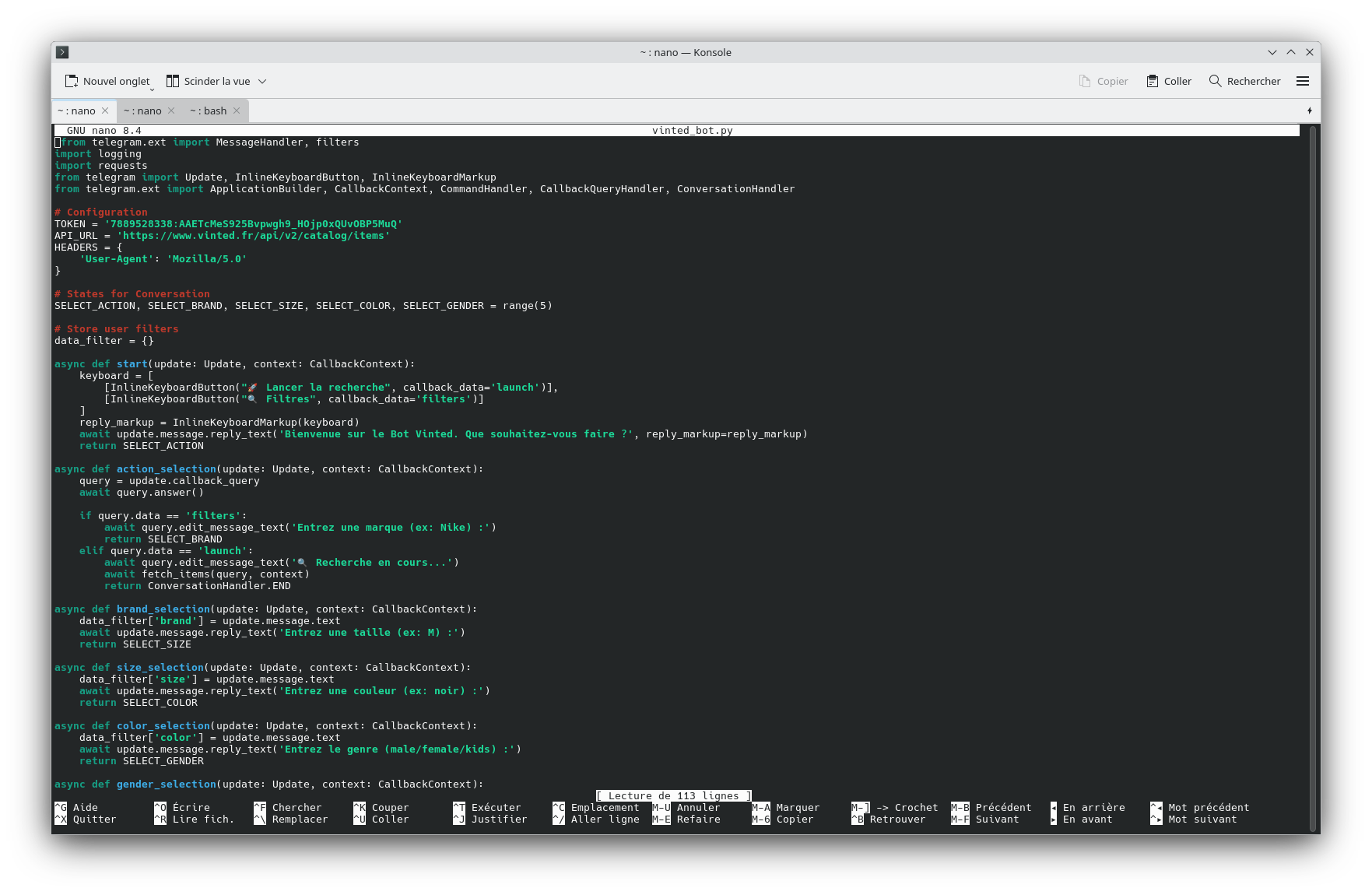This screenshot has width=1372, height=895.
Task: Click the ^C Emplacement shortcut
Action: pyautogui.click(x=596, y=808)
